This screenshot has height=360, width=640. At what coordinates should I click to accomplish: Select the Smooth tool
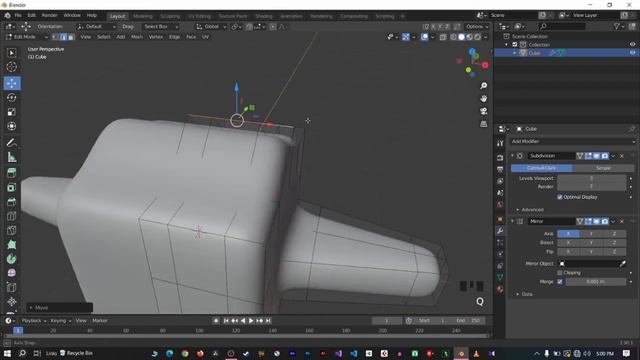[x=12, y=273]
